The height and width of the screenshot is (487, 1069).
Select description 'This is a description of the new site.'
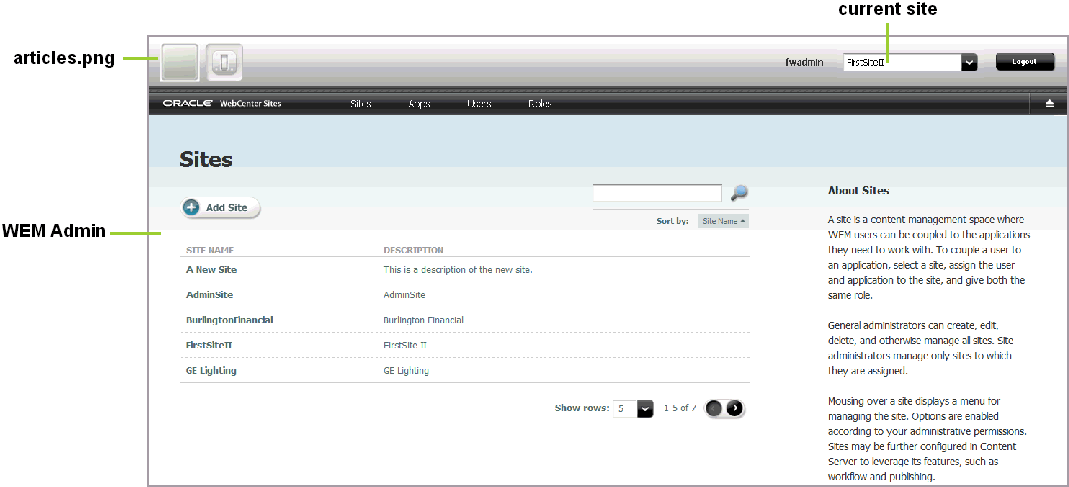click(x=457, y=269)
